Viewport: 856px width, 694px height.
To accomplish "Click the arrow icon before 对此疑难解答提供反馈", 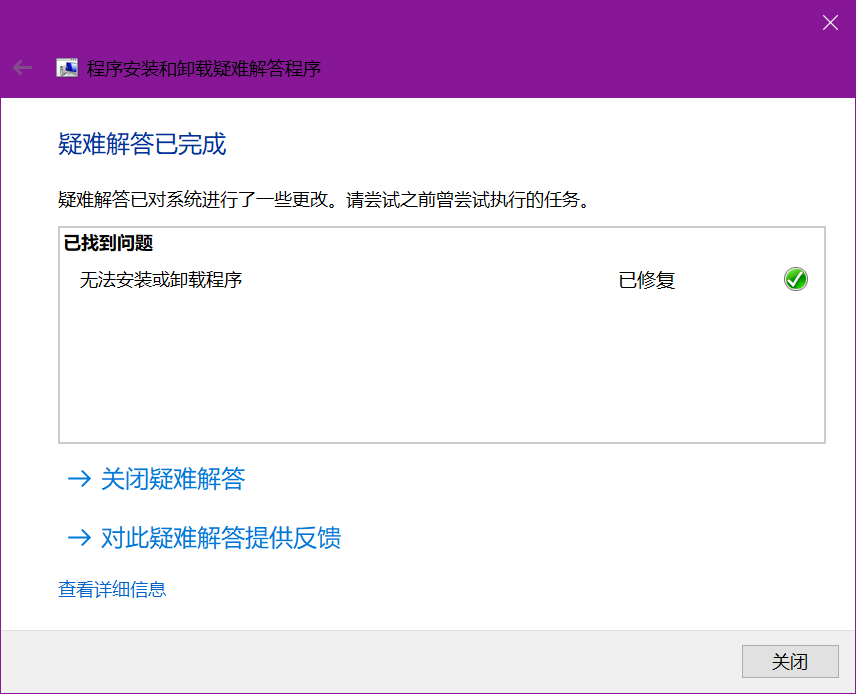I will (x=78, y=538).
